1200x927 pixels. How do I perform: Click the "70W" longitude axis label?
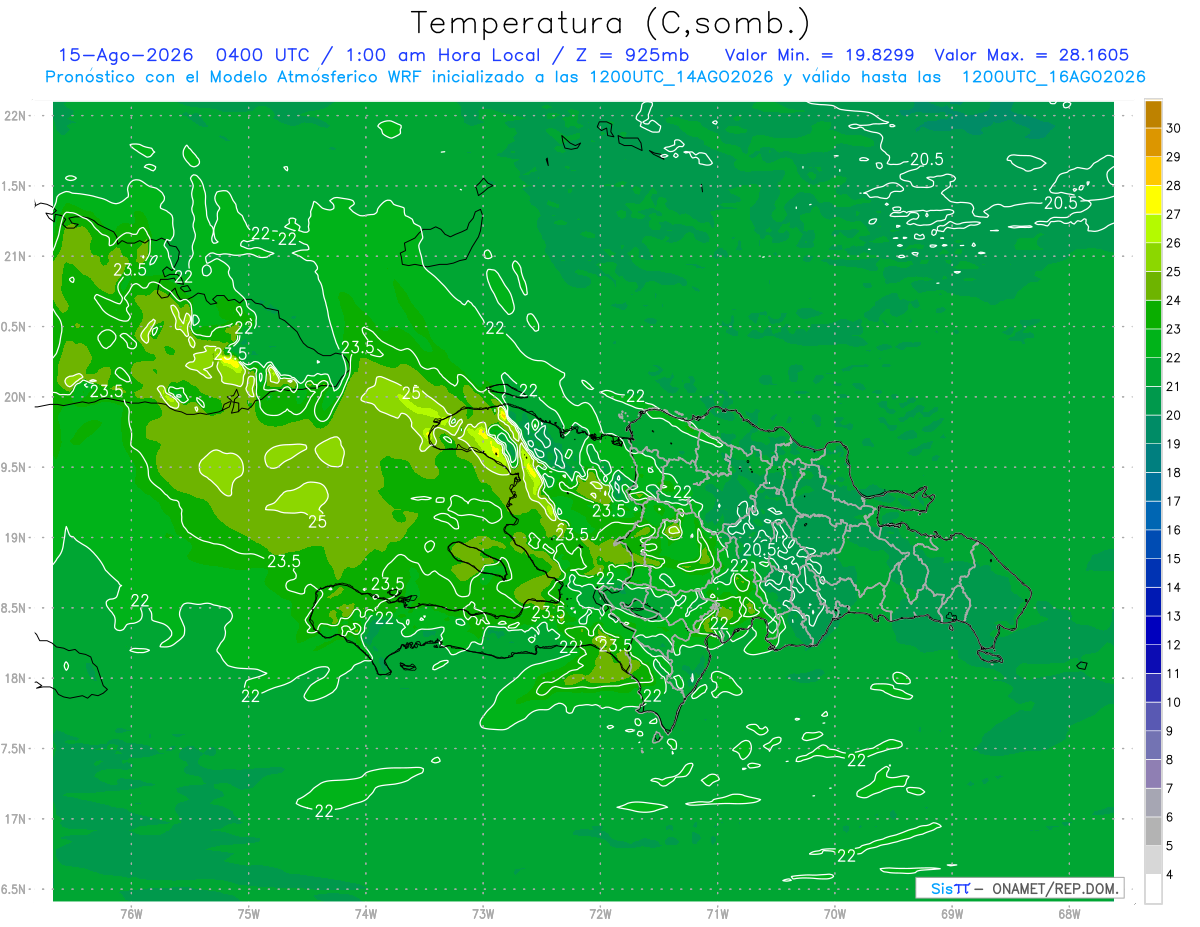835,914
